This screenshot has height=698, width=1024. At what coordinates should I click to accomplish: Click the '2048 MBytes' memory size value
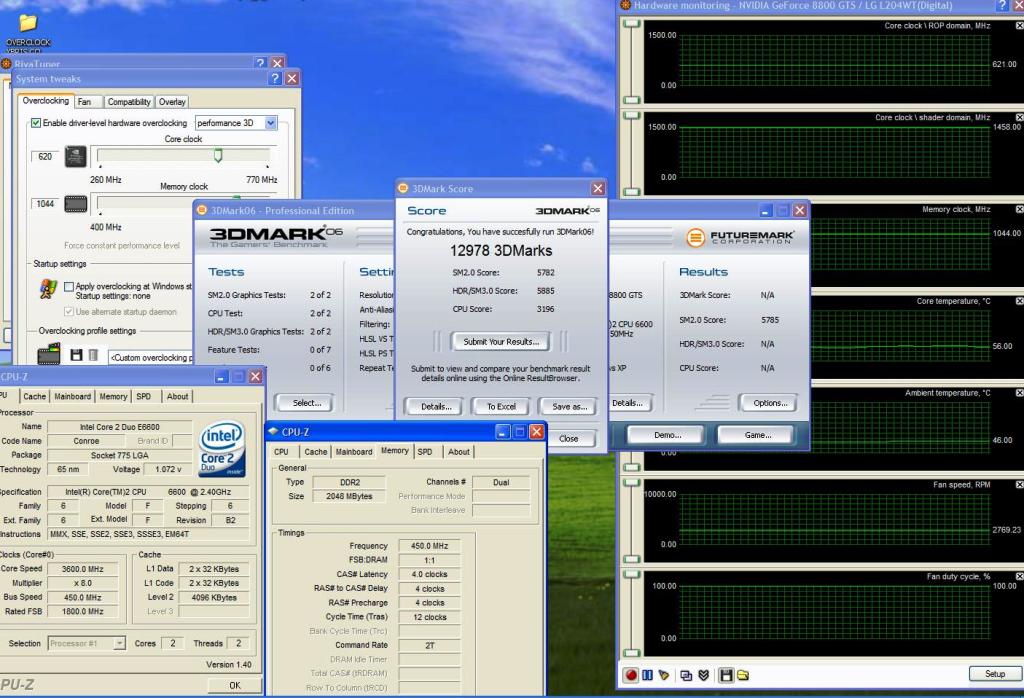349,496
